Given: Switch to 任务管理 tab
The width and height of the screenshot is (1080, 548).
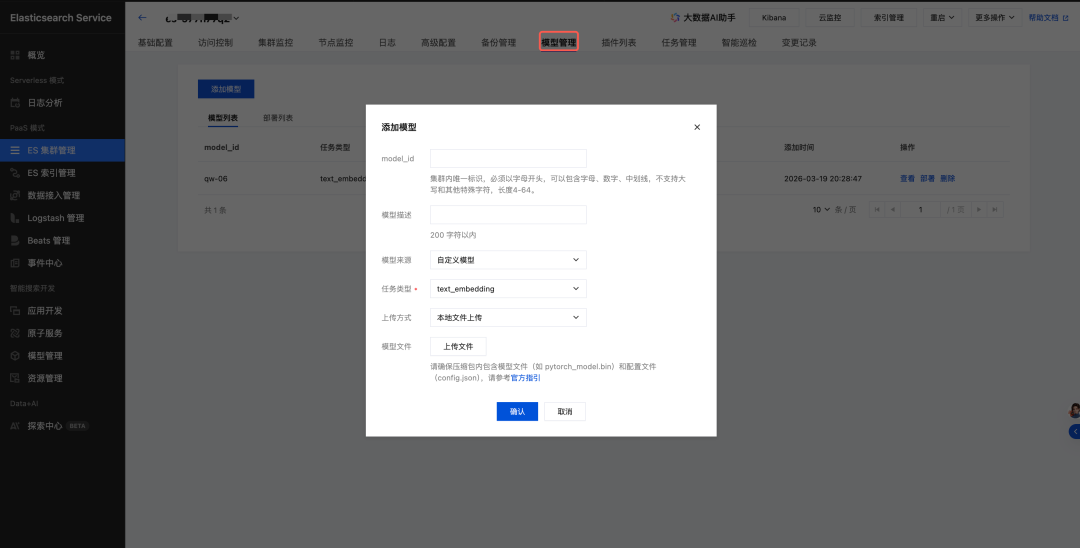Looking at the screenshot, I should tap(679, 43).
